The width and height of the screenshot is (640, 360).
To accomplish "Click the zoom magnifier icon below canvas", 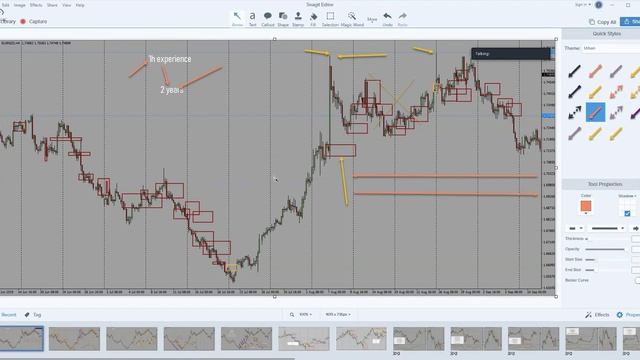I will click(x=292, y=315).
